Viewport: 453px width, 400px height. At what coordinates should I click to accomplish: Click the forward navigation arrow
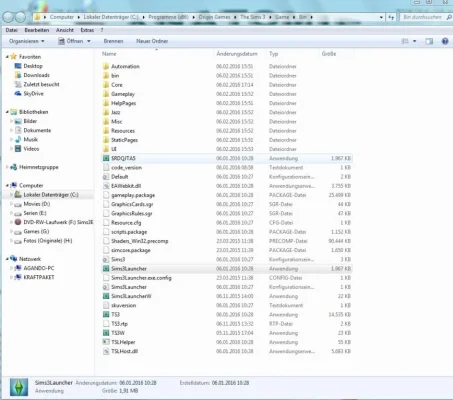pos(20,17)
